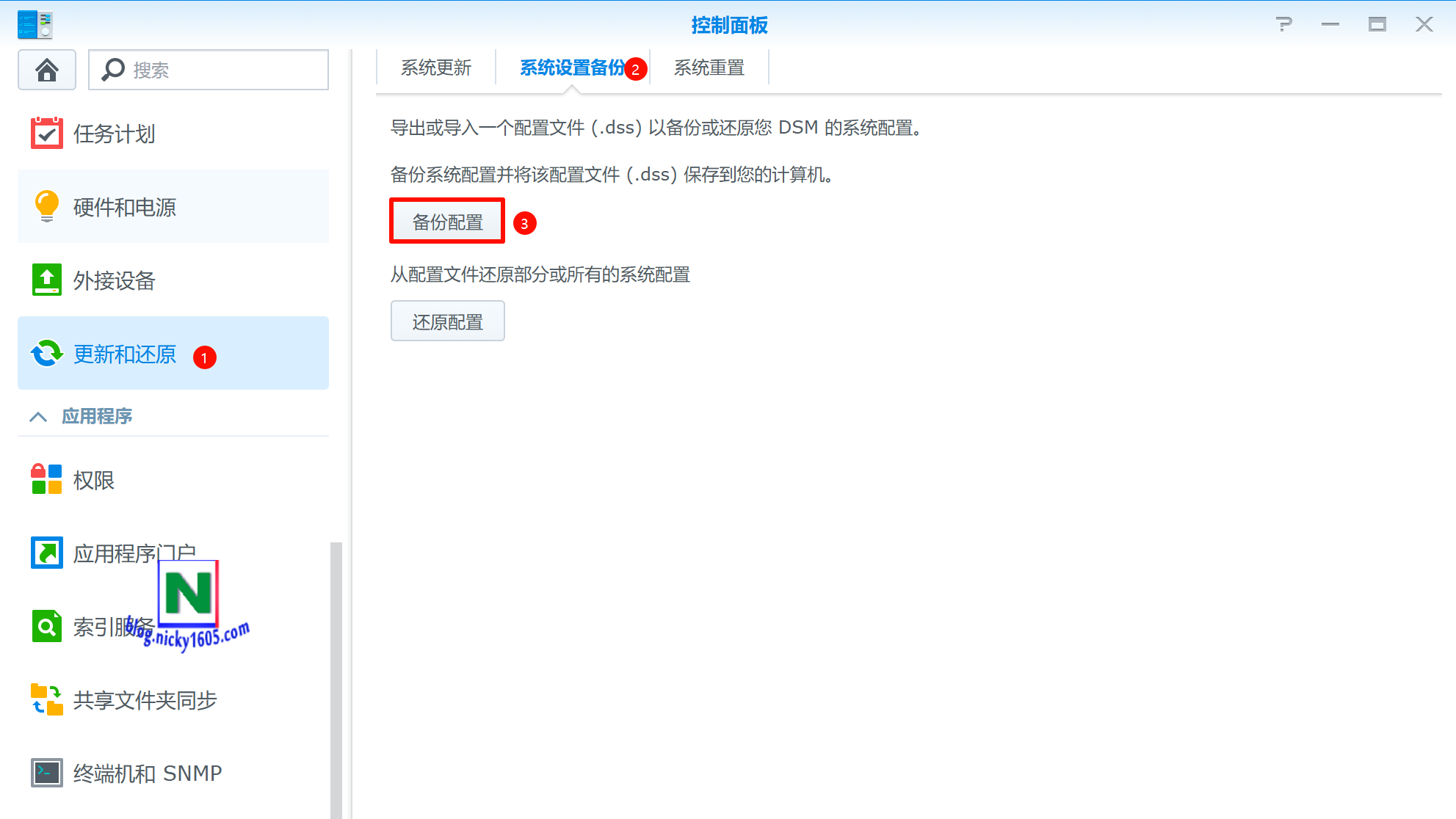Open help question mark icon
Screen dimensions: 1456x819
1283,24
